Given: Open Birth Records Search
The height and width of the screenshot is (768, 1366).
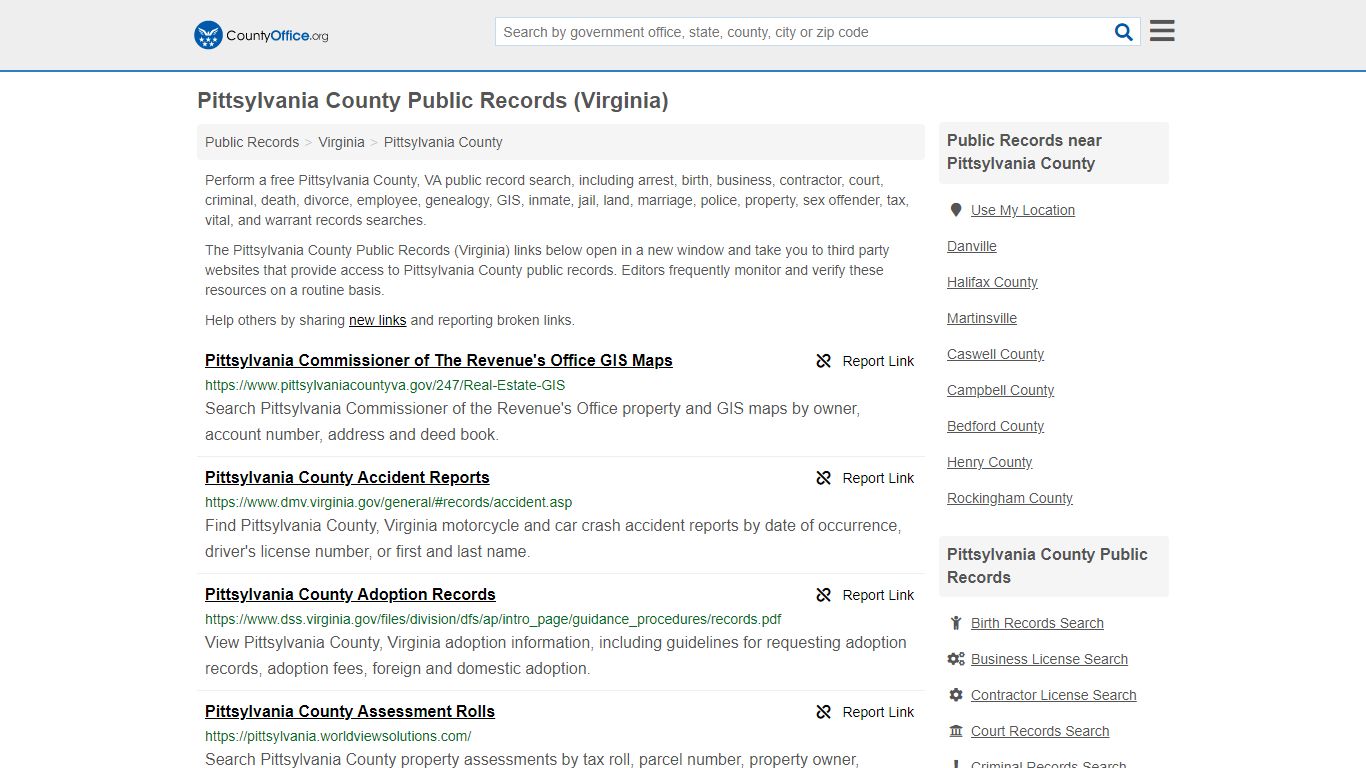Looking at the screenshot, I should point(1037,623).
